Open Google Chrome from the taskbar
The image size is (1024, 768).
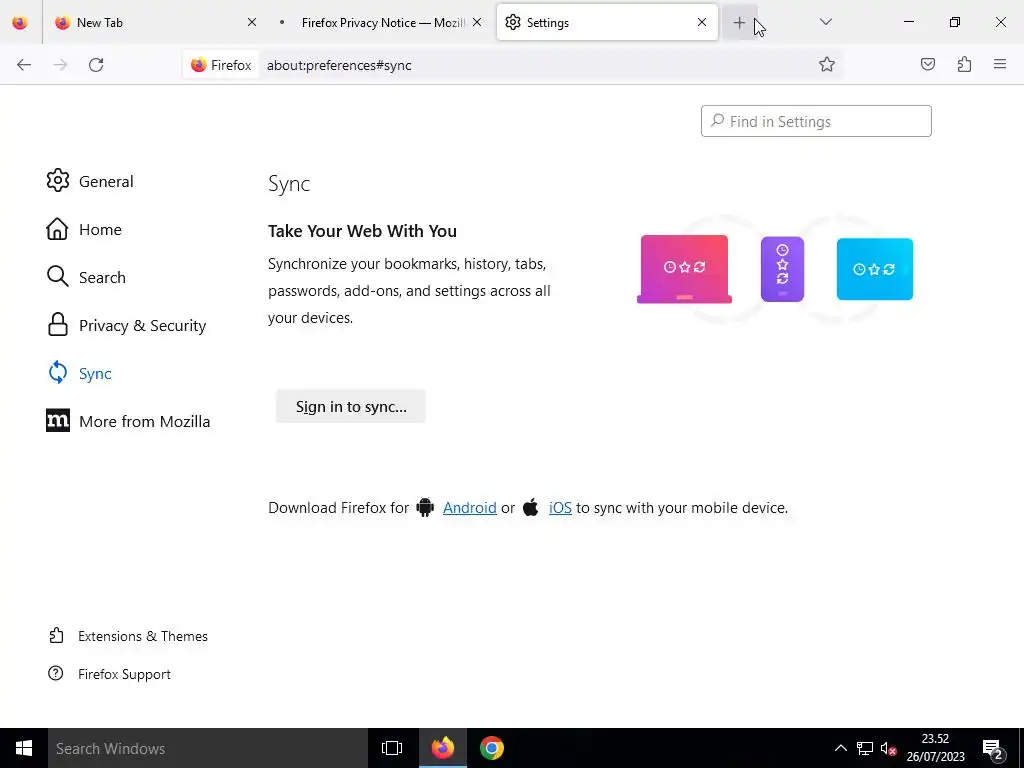click(492, 748)
